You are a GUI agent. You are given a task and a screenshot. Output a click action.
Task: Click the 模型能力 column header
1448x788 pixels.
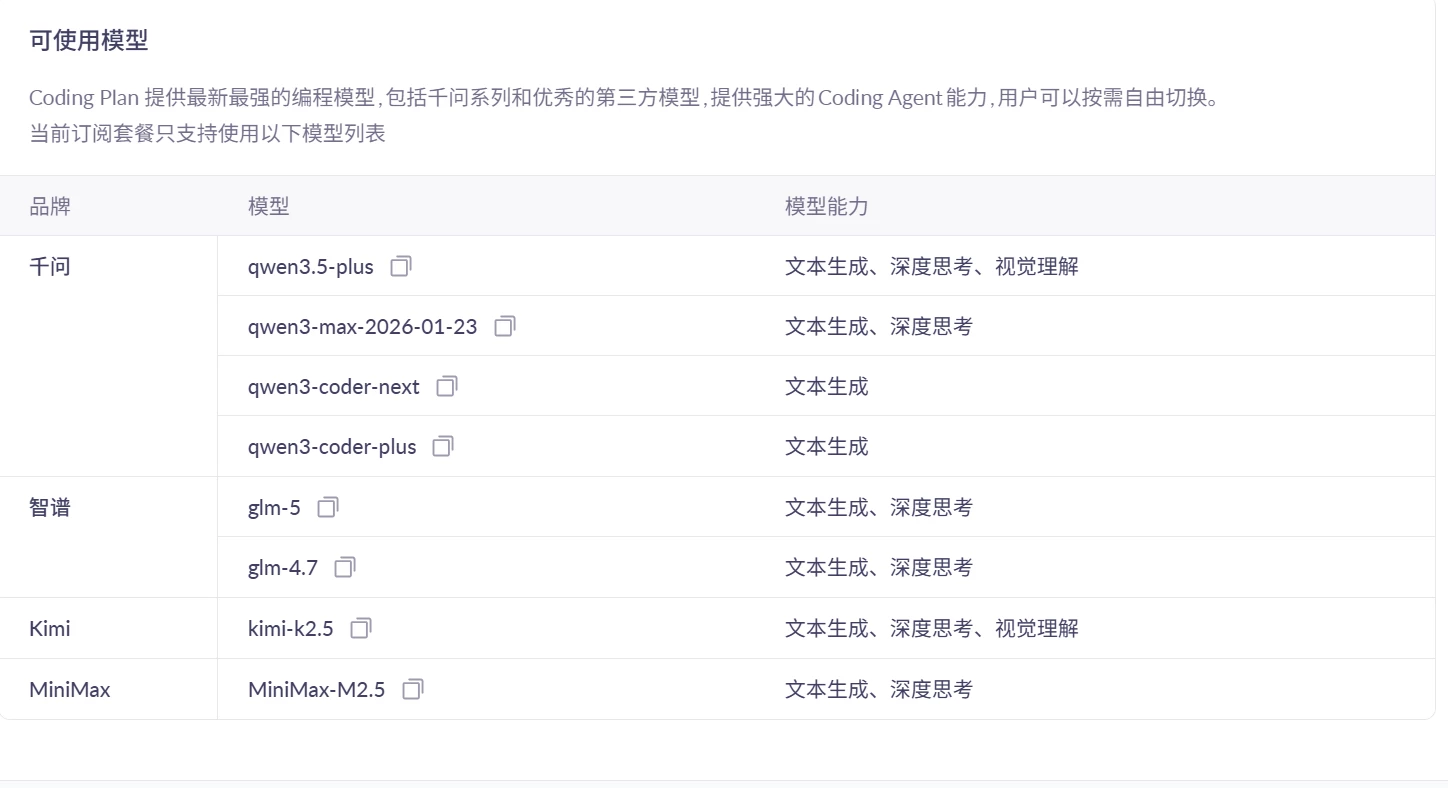point(826,206)
